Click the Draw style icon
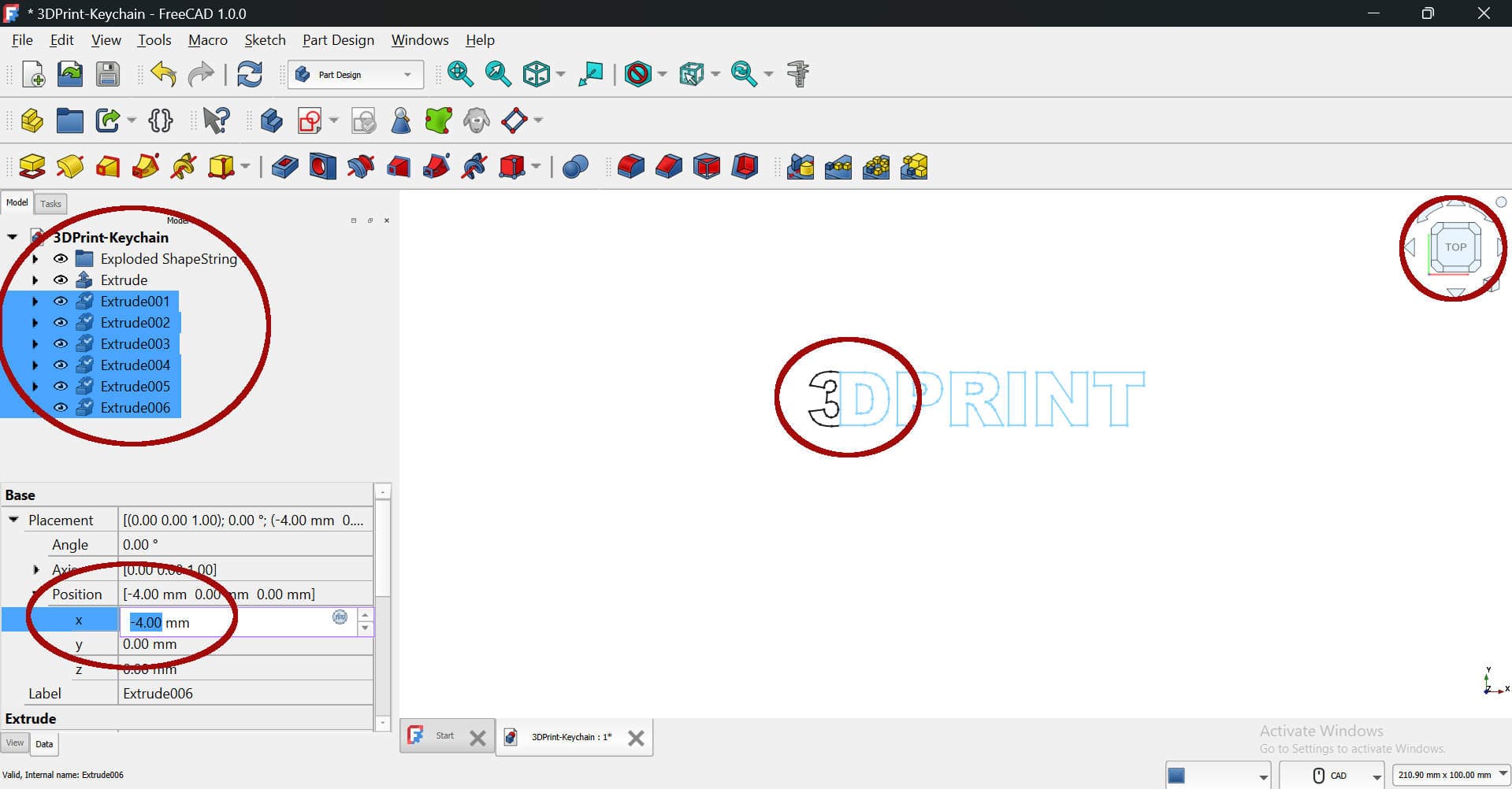This screenshot has height=789, width=1512. (x=638, y=74)
